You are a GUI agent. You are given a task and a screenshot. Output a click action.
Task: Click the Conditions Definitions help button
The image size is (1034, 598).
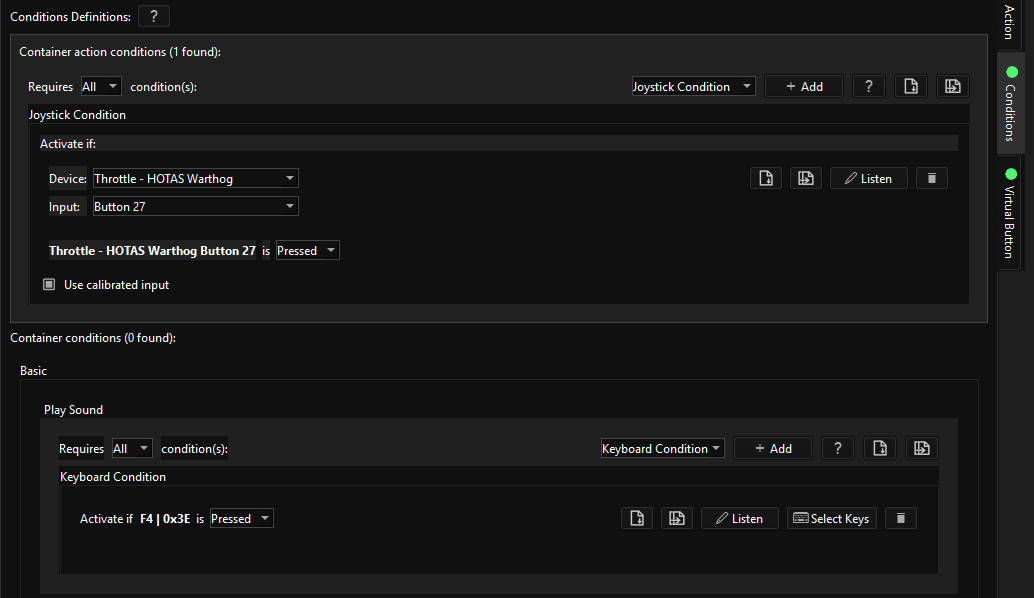pyautogui.click(x=154, y=16)
